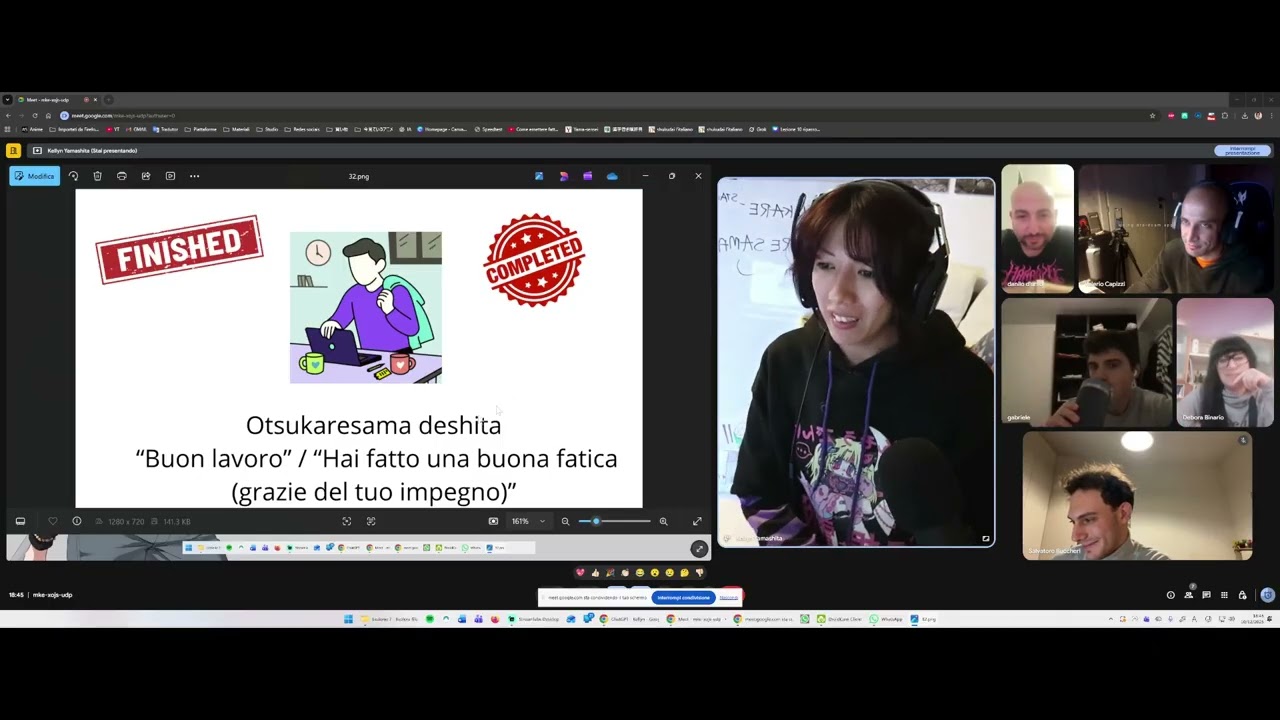Viewport: 1280px width, 720px height.
Task: Open meeting details info icon in Meet
Action: coord(1170,595)
